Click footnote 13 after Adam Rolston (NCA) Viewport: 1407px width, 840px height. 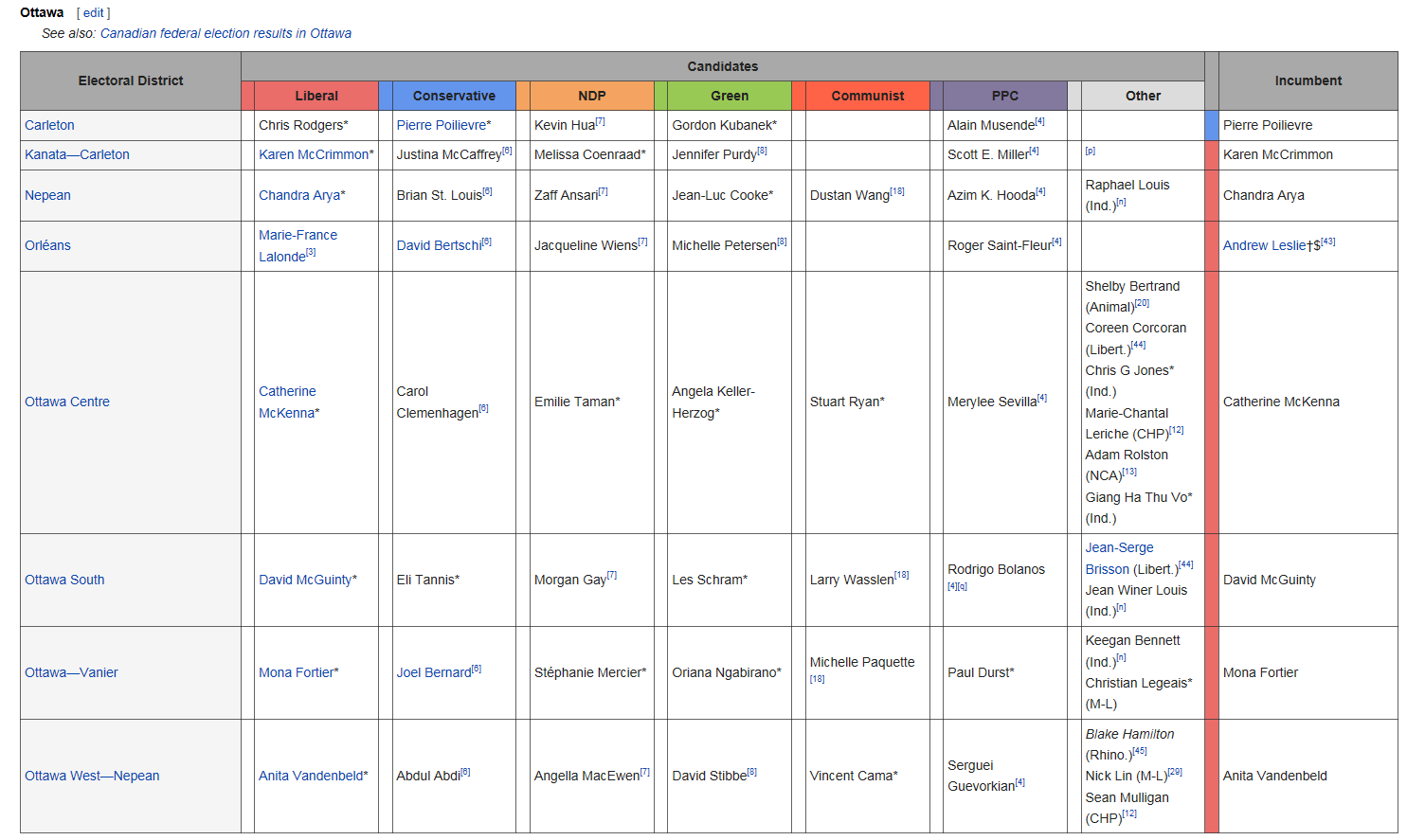(x=1129, y=472)
